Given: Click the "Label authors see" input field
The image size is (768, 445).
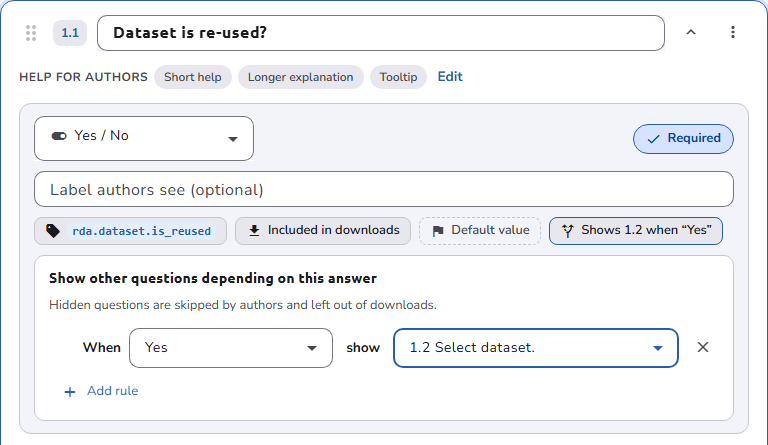Looking at the screenshot, I should pyautogui.click(x=384, y=189).
